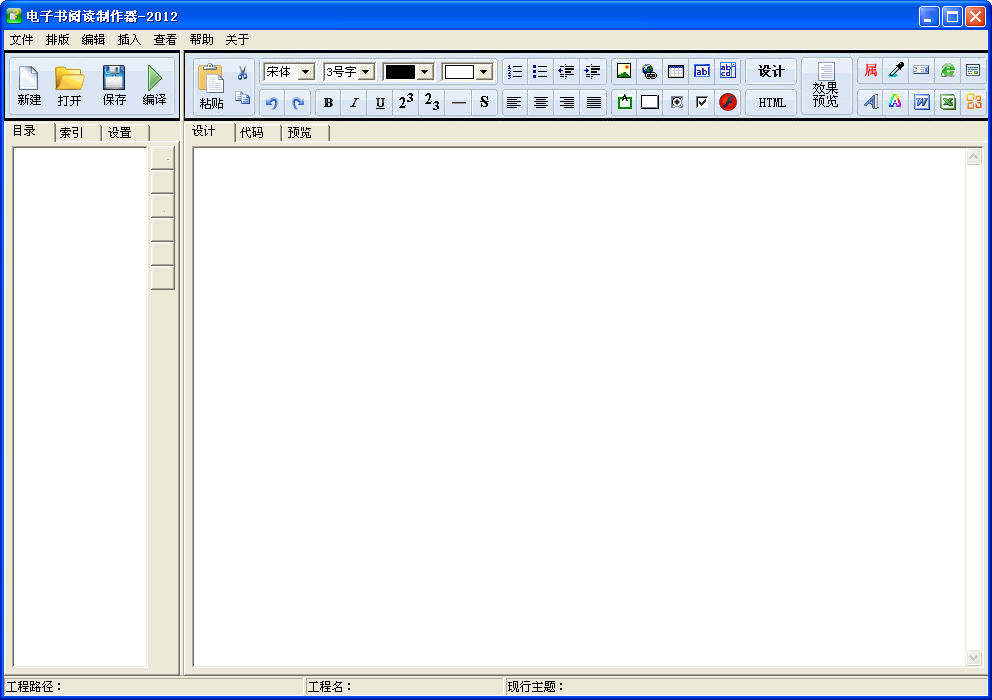The image size is (992, 700).
Task: Insert a table
Action: point(676,71)
